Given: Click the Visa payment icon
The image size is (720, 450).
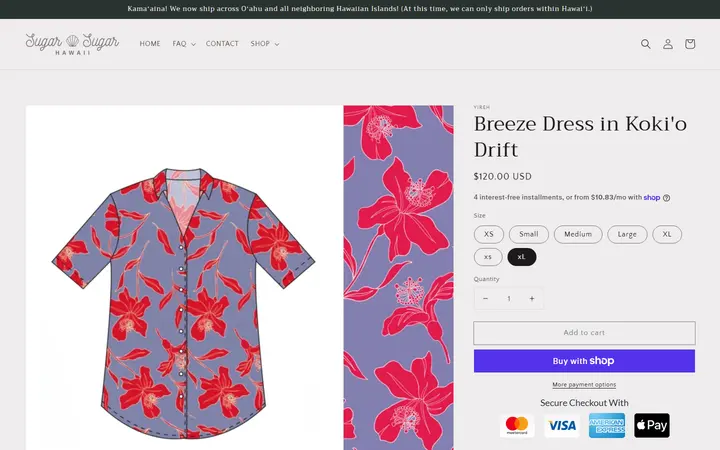Looking at the screenshot, I should tap(562, 426).
